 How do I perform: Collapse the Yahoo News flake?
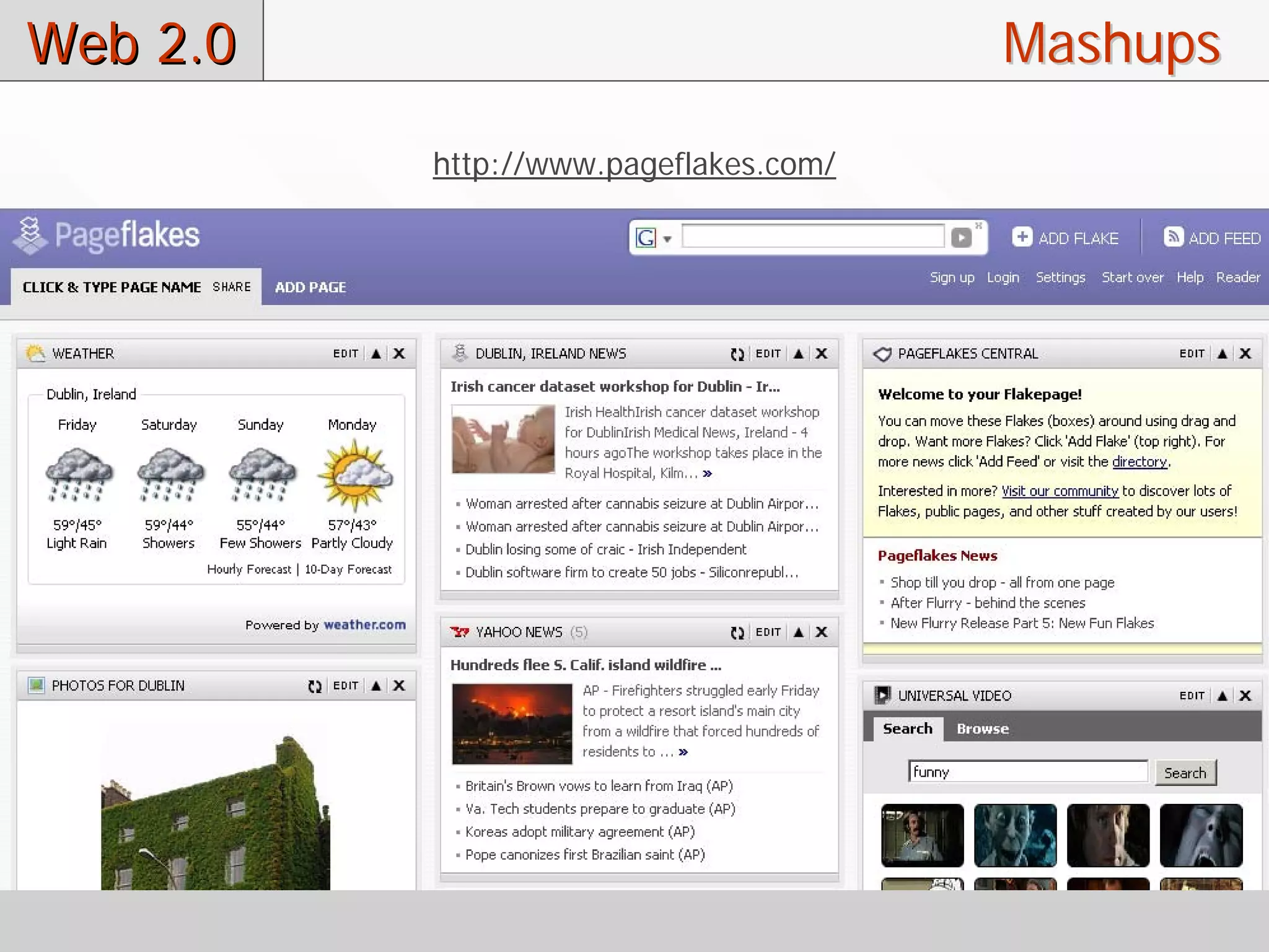click(799, 632)
